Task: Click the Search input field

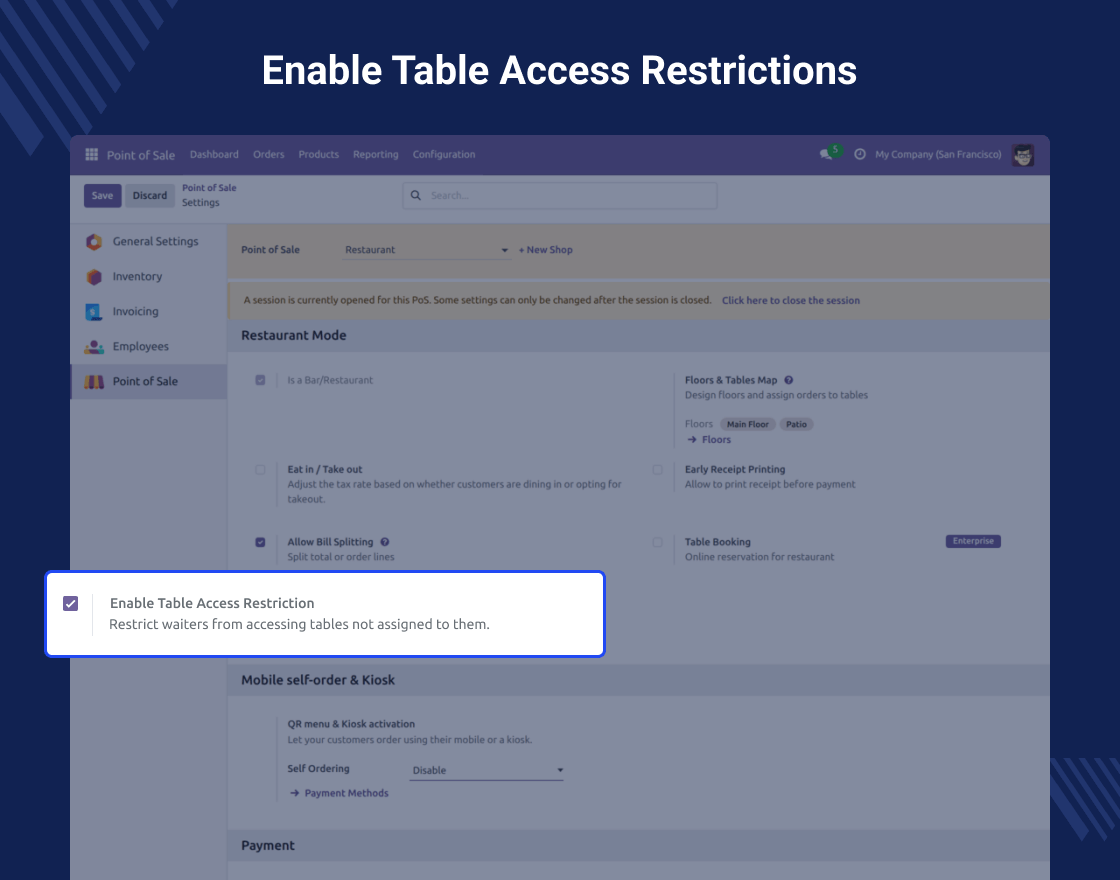Action: (x=560, y=195)
